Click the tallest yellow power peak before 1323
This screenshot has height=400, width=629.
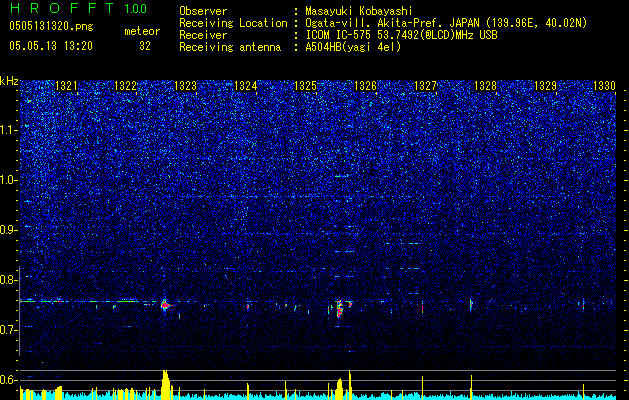[165, 384]
